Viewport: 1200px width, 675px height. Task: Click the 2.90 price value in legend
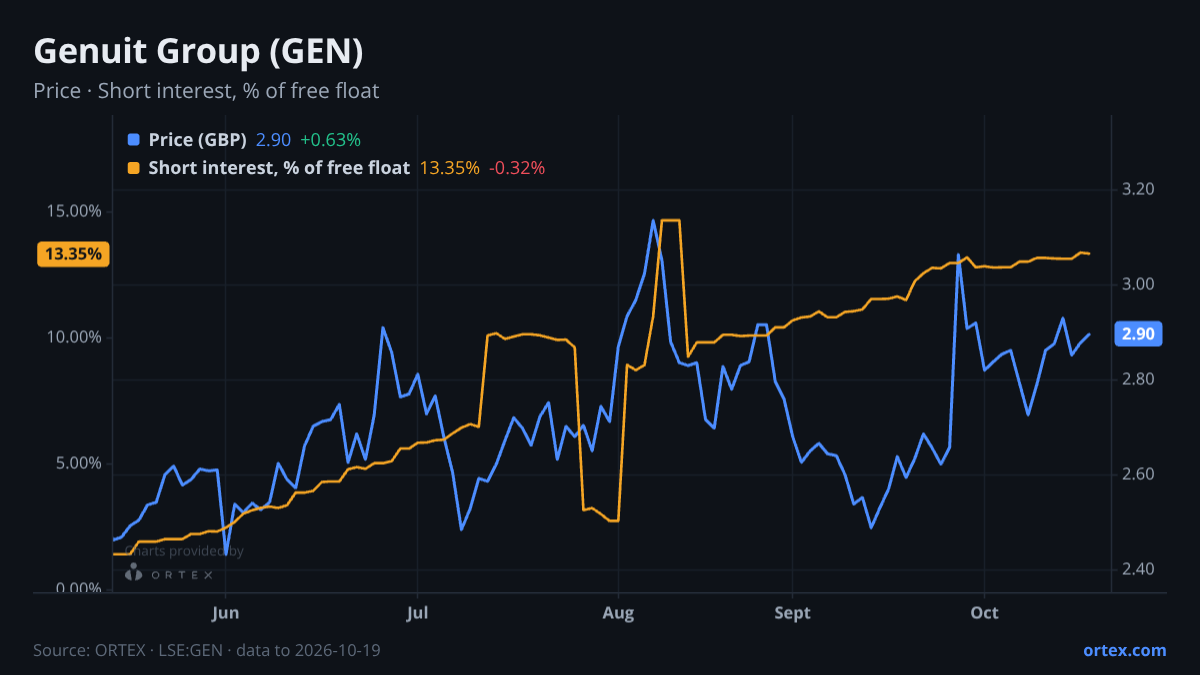coord(273,140)
